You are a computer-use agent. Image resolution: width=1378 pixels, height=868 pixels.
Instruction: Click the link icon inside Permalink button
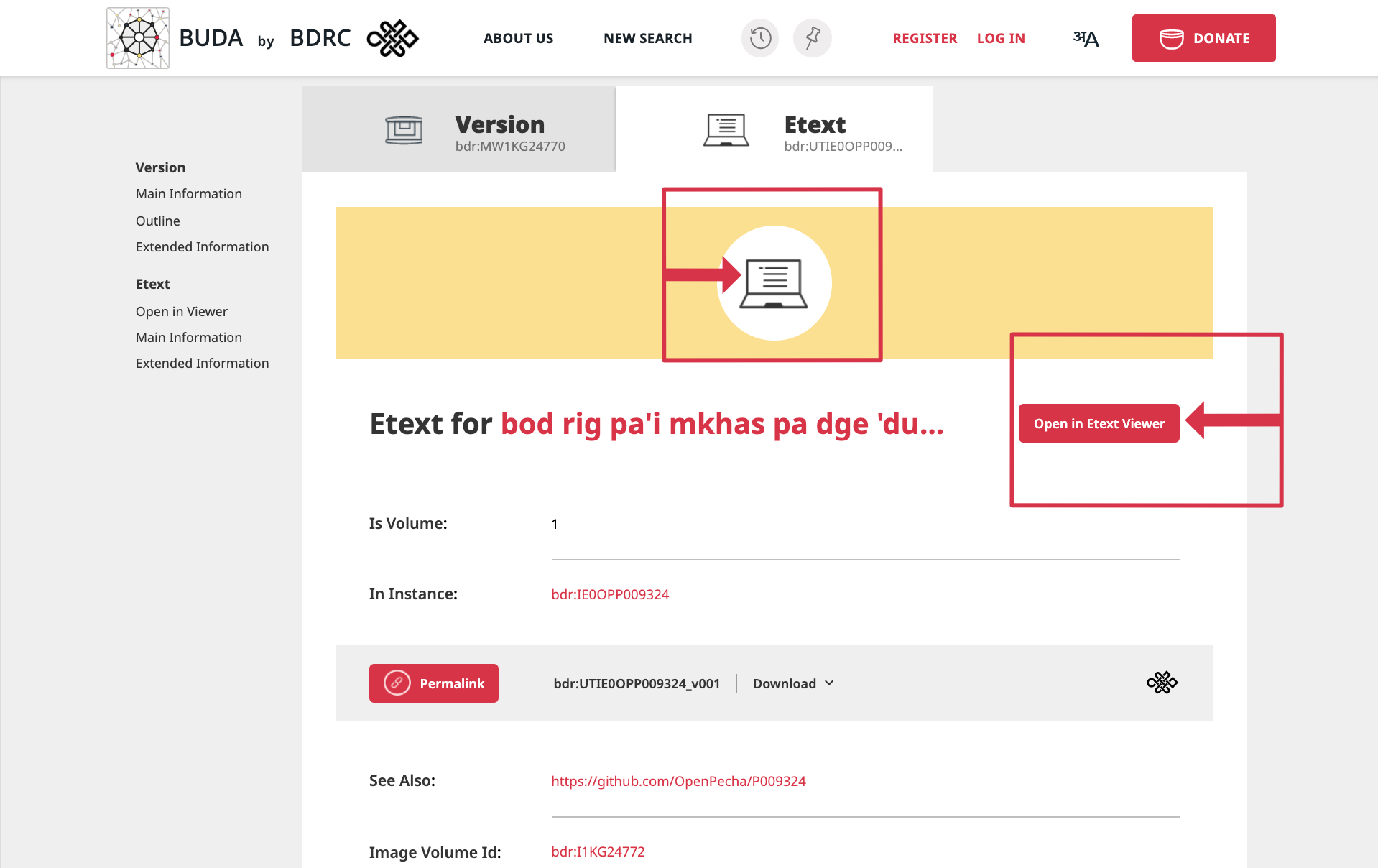coord(397,683)
